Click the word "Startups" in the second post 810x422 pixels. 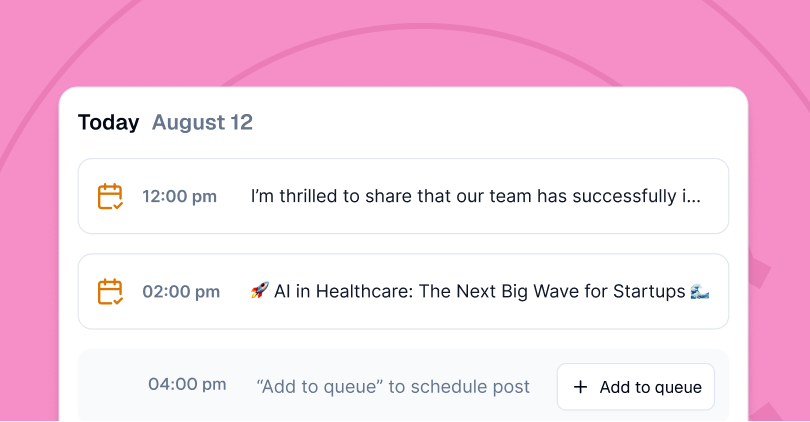pos(646,292)
